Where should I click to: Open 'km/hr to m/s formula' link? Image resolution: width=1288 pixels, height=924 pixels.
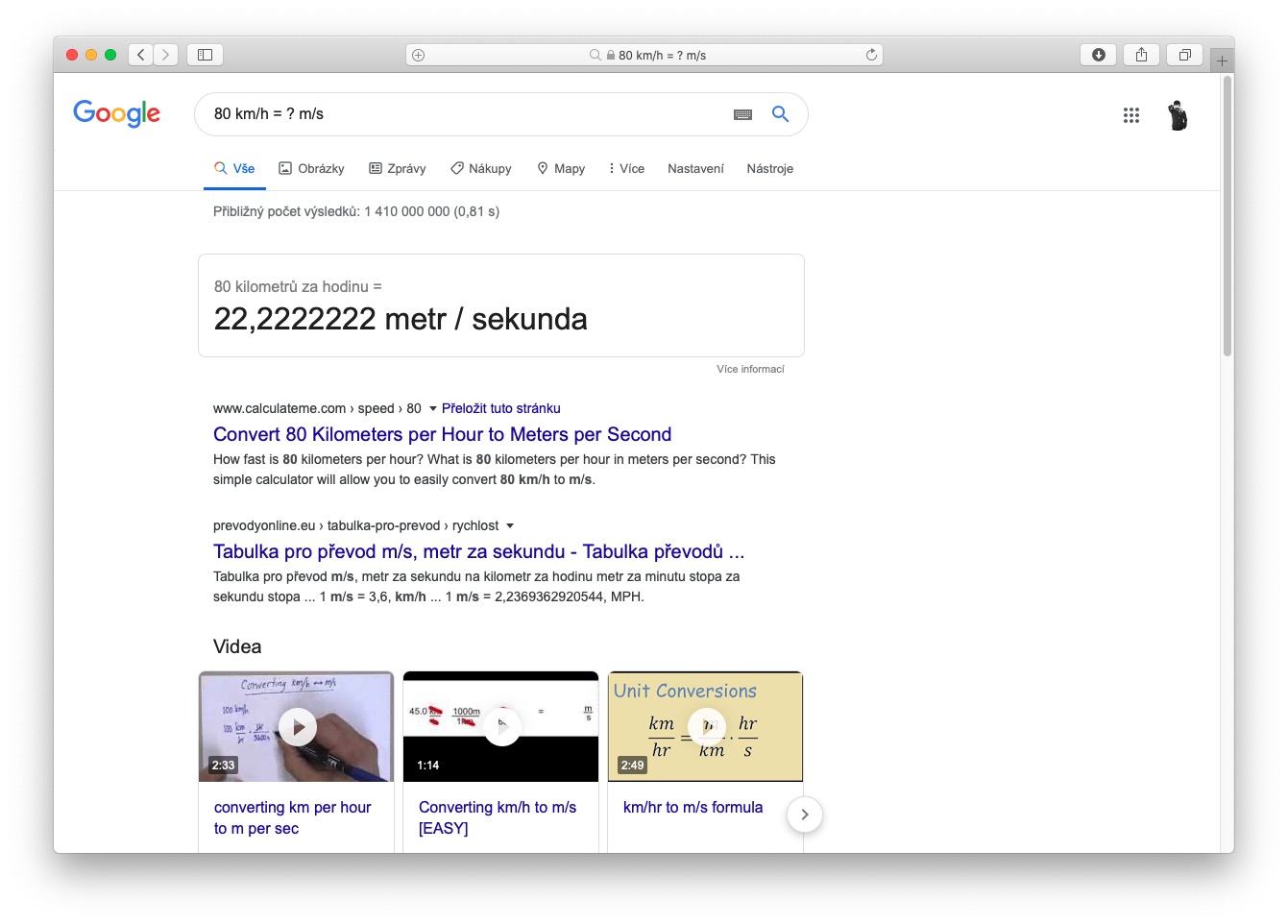coord(693,808)
